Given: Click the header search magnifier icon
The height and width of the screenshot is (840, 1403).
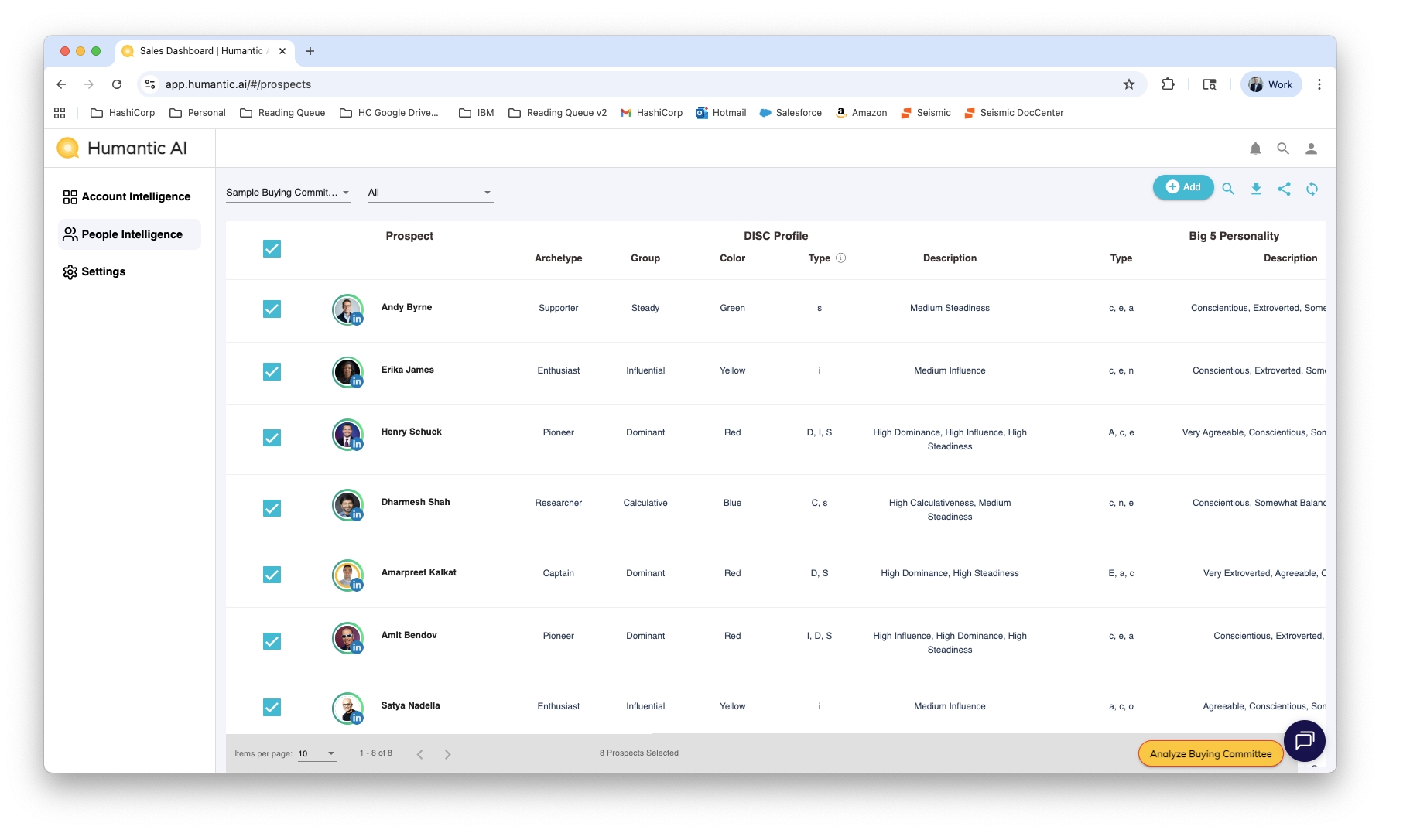Looking at the screenshot, I should pos(1283,149).
